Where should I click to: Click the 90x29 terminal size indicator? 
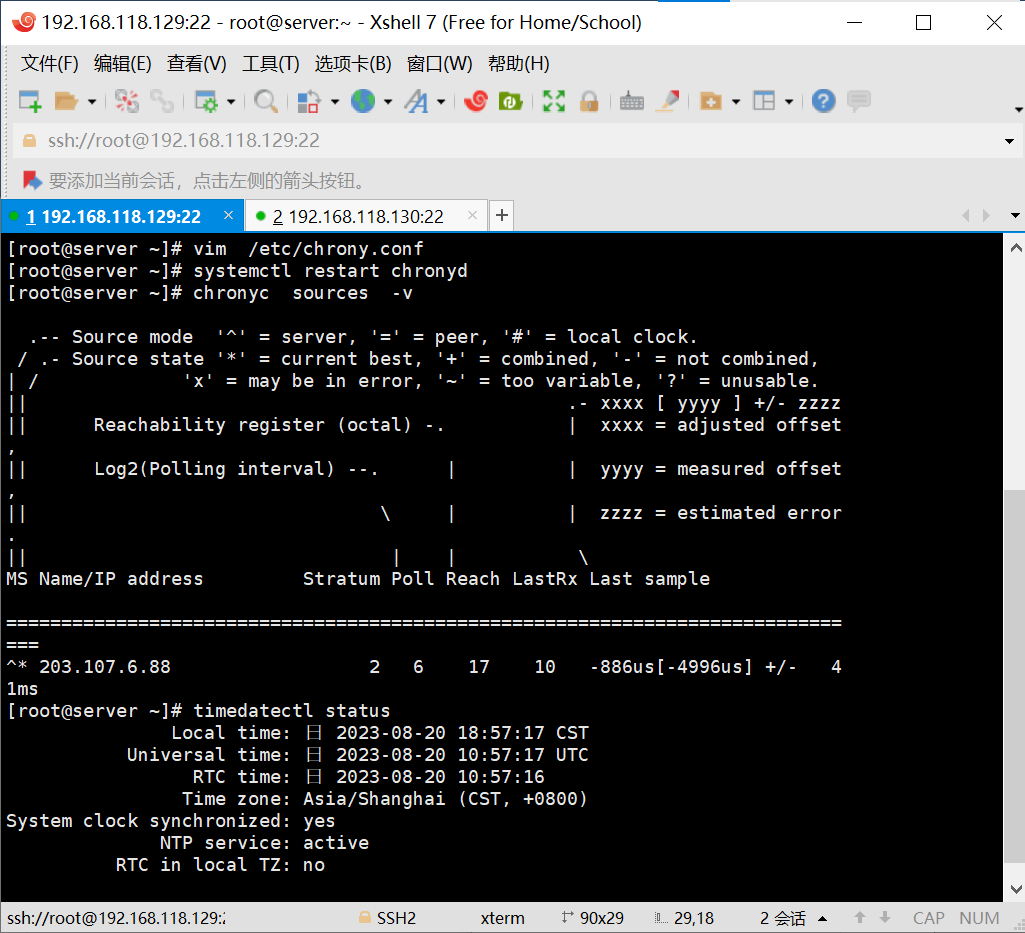tap(592, 918)
